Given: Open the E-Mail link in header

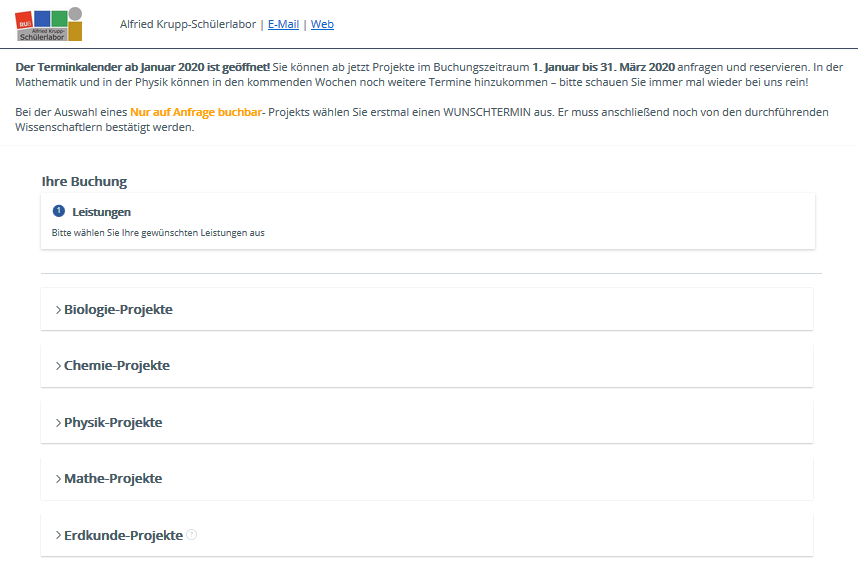Looking at the screenshot, I should coord(283,24).
